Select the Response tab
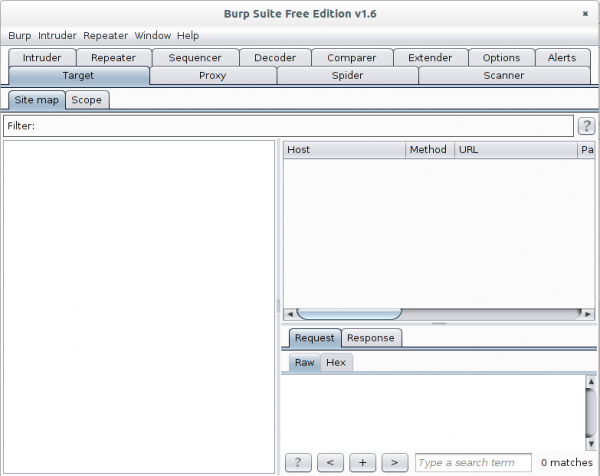Screen dimensions: 600x476 pos(371,338)
